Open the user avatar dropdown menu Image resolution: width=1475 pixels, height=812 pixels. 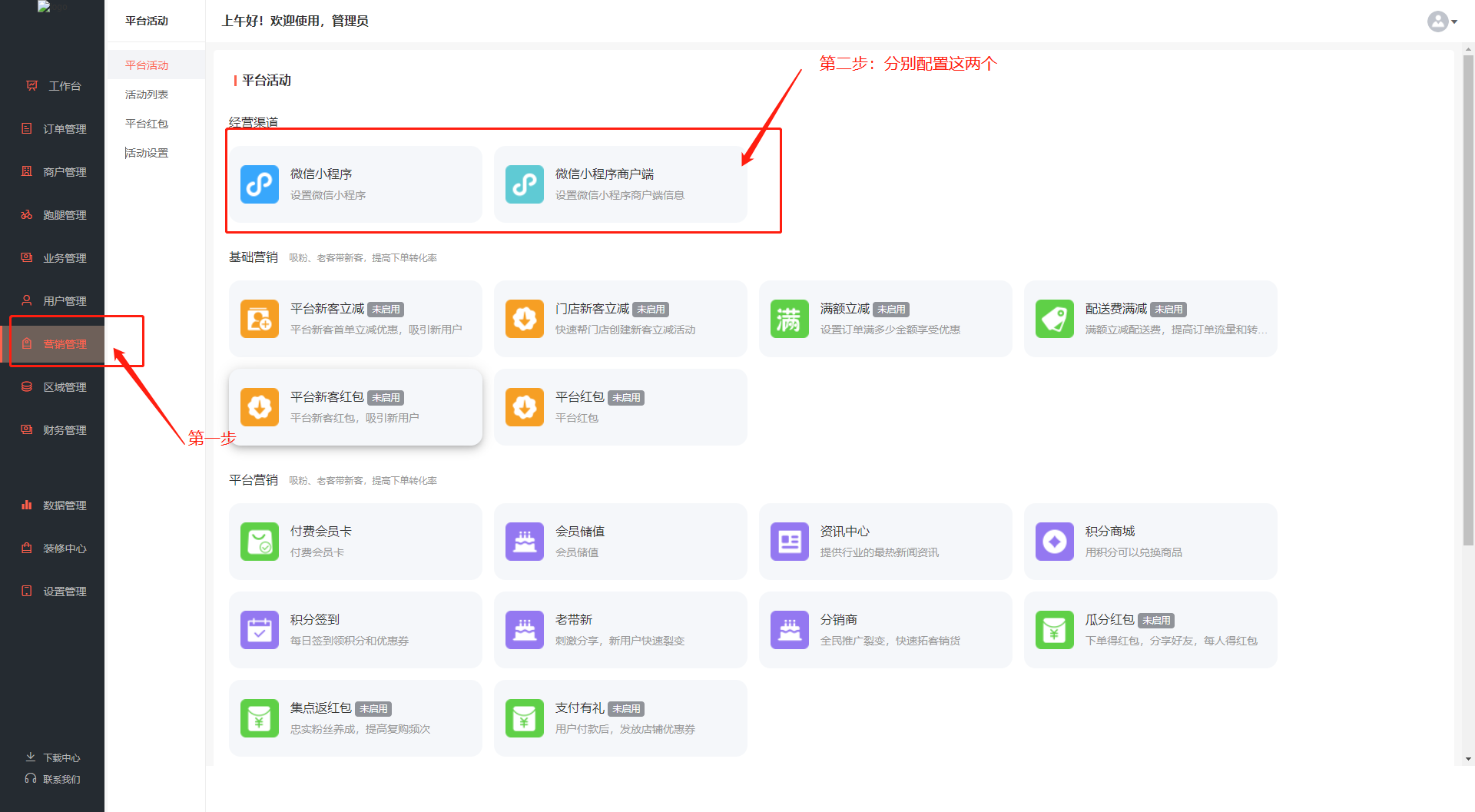click(x=1442, y=22)
